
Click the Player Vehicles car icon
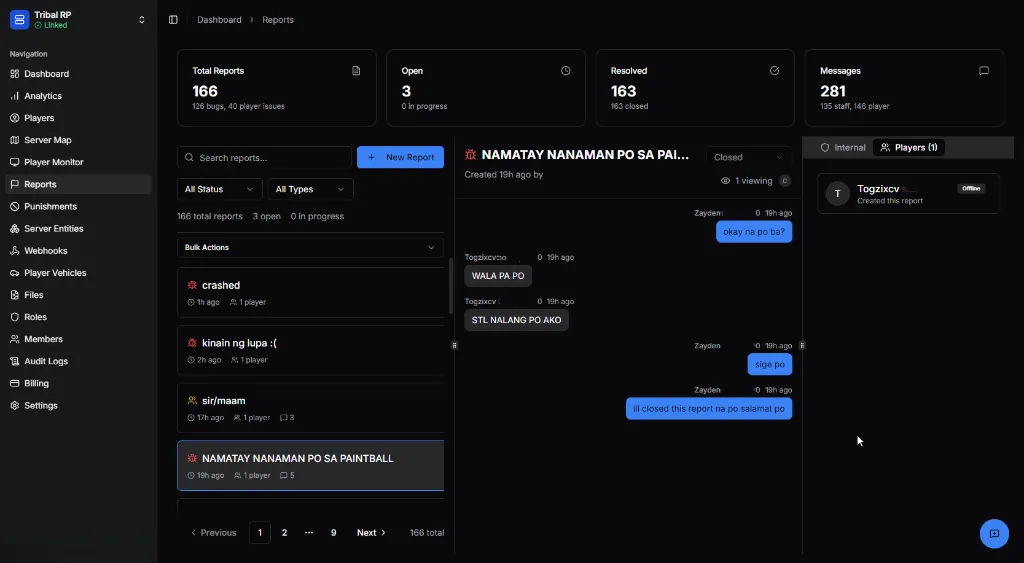(x=14, y=273)
